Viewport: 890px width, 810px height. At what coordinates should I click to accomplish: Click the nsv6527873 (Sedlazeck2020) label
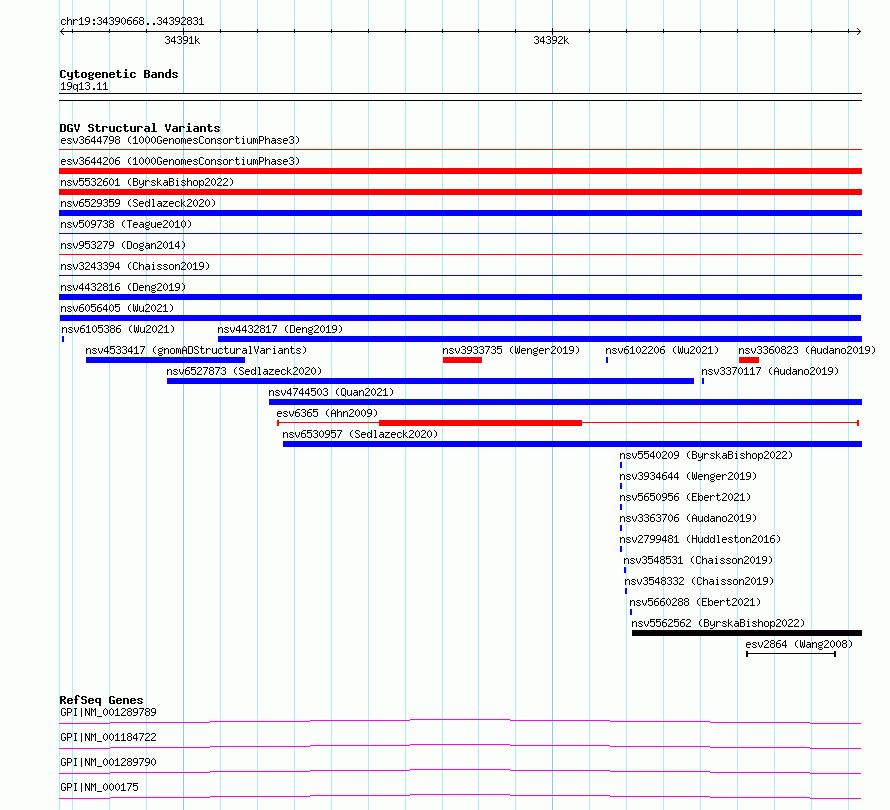pos(244,371)
